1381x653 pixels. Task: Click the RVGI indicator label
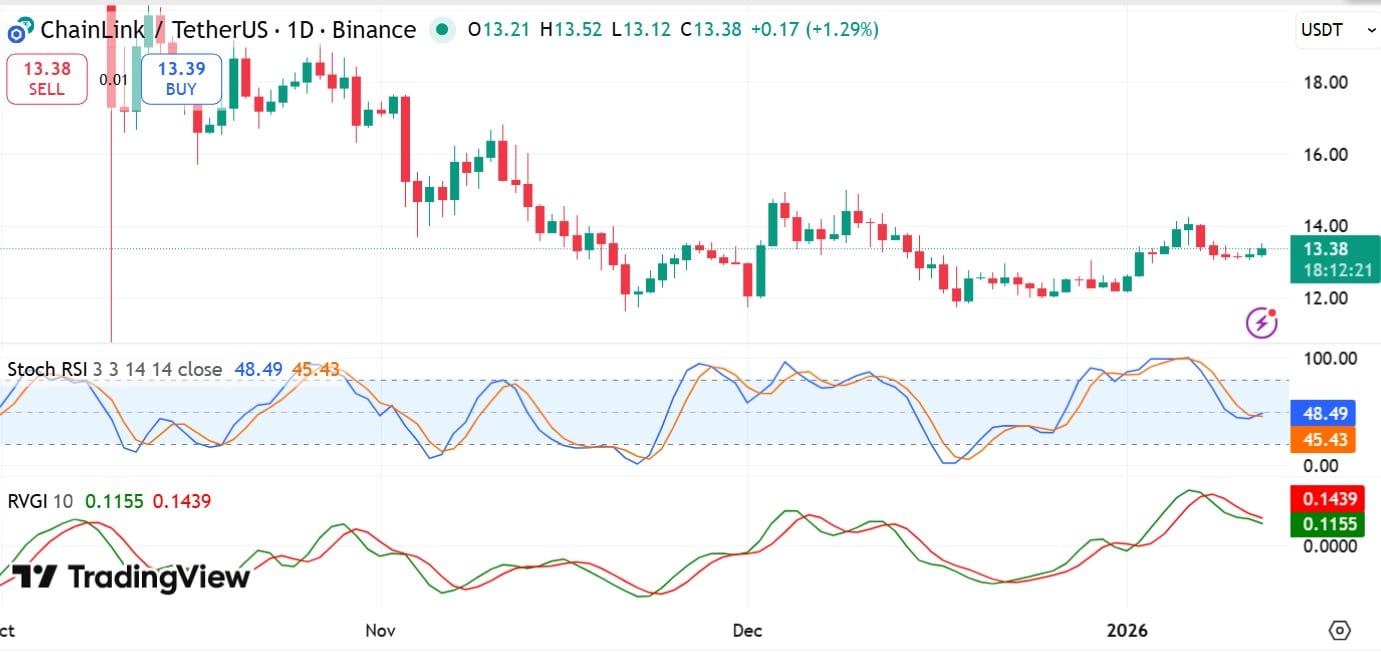click(30, 500)
